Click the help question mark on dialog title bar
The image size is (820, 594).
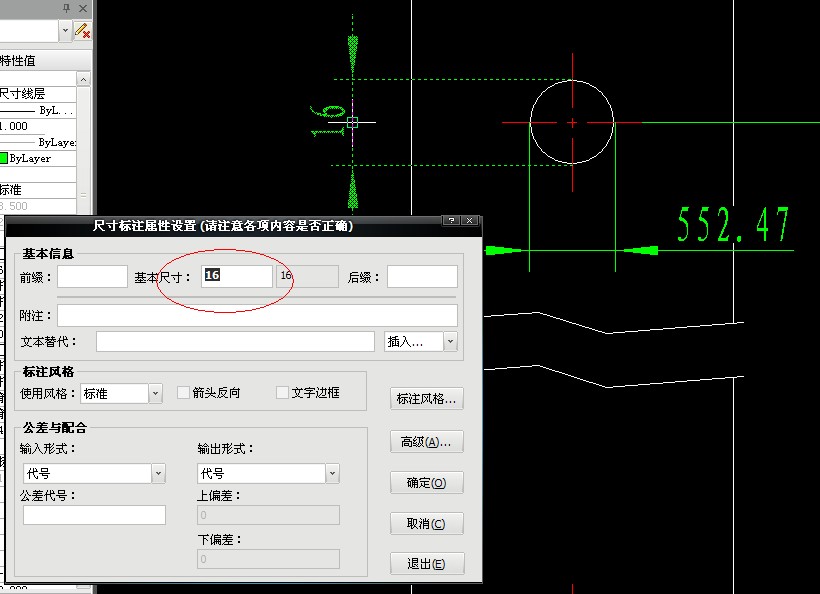tap(452, 221)
